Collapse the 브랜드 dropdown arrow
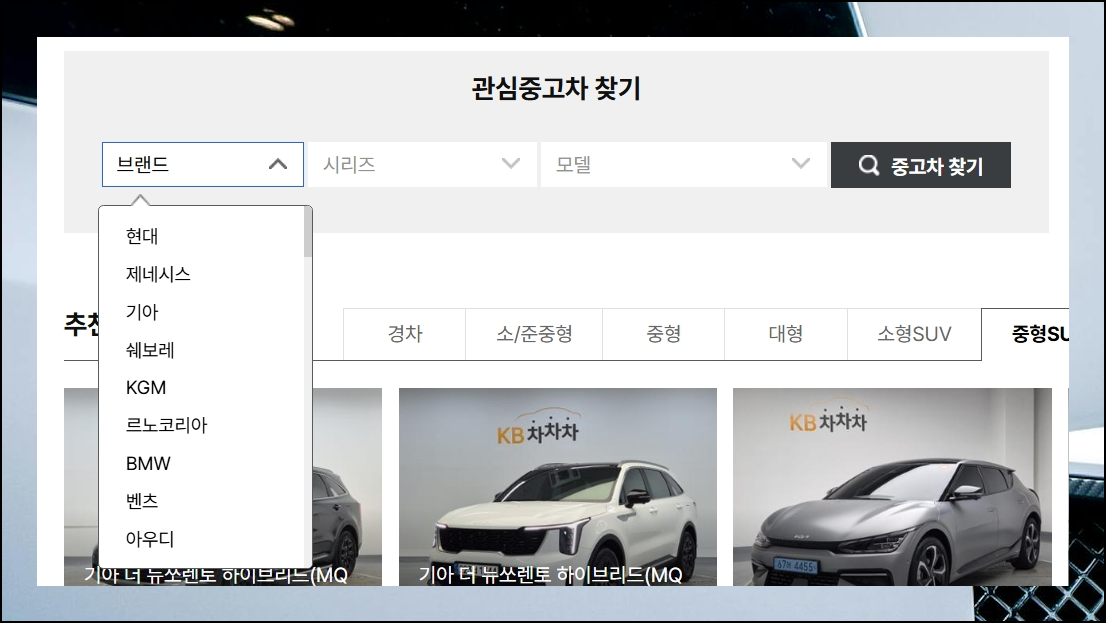 278,164
